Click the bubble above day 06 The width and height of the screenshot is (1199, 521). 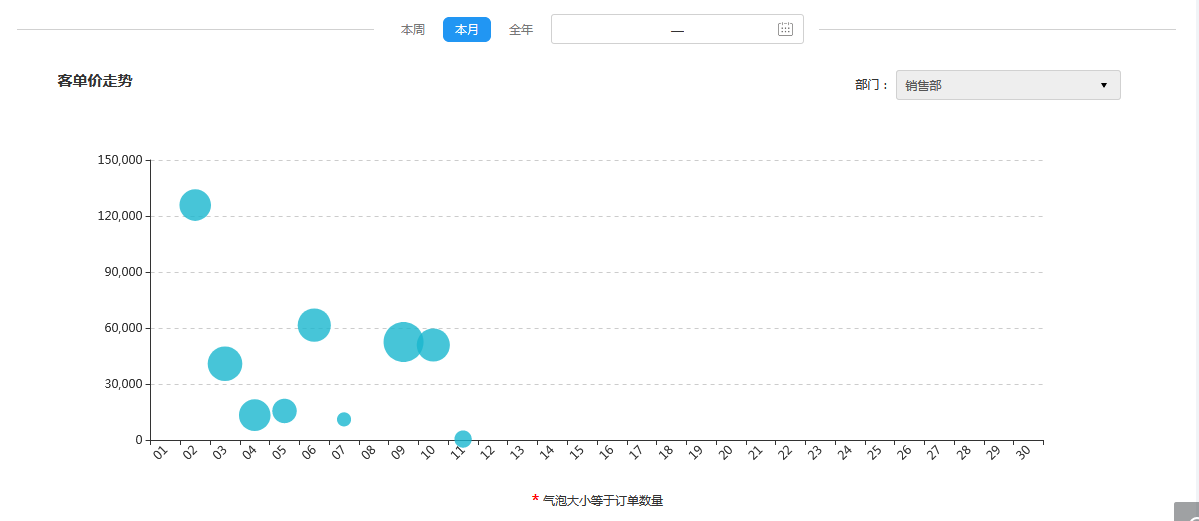314,325
